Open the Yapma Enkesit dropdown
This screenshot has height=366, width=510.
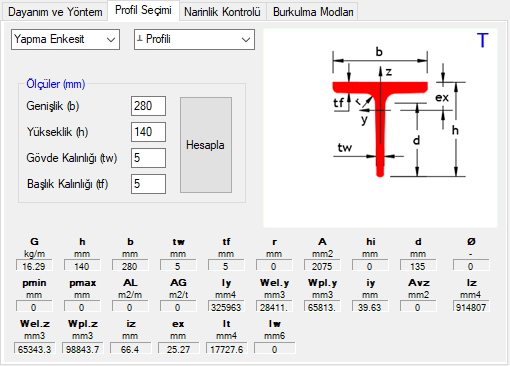click(x=65, y=40)
